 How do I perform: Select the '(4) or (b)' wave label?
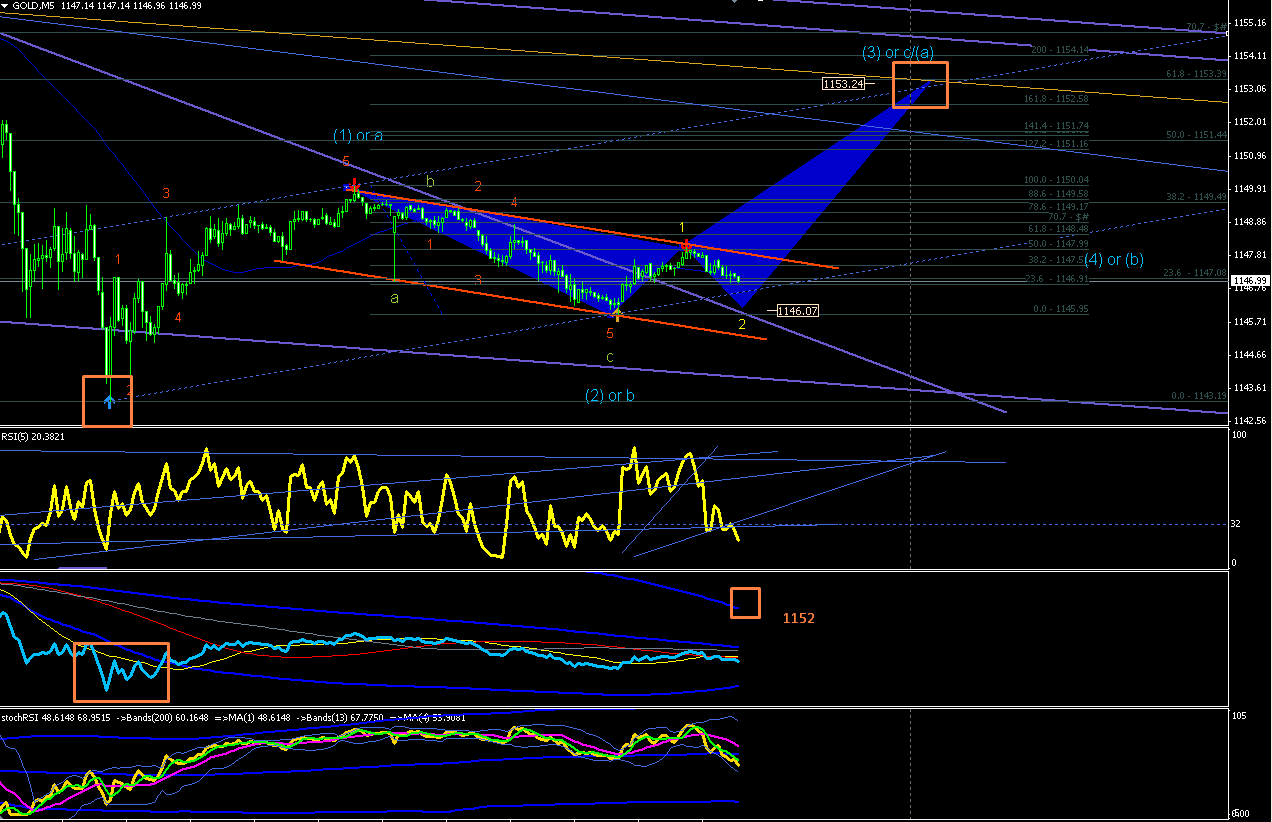pos(1114,260)
